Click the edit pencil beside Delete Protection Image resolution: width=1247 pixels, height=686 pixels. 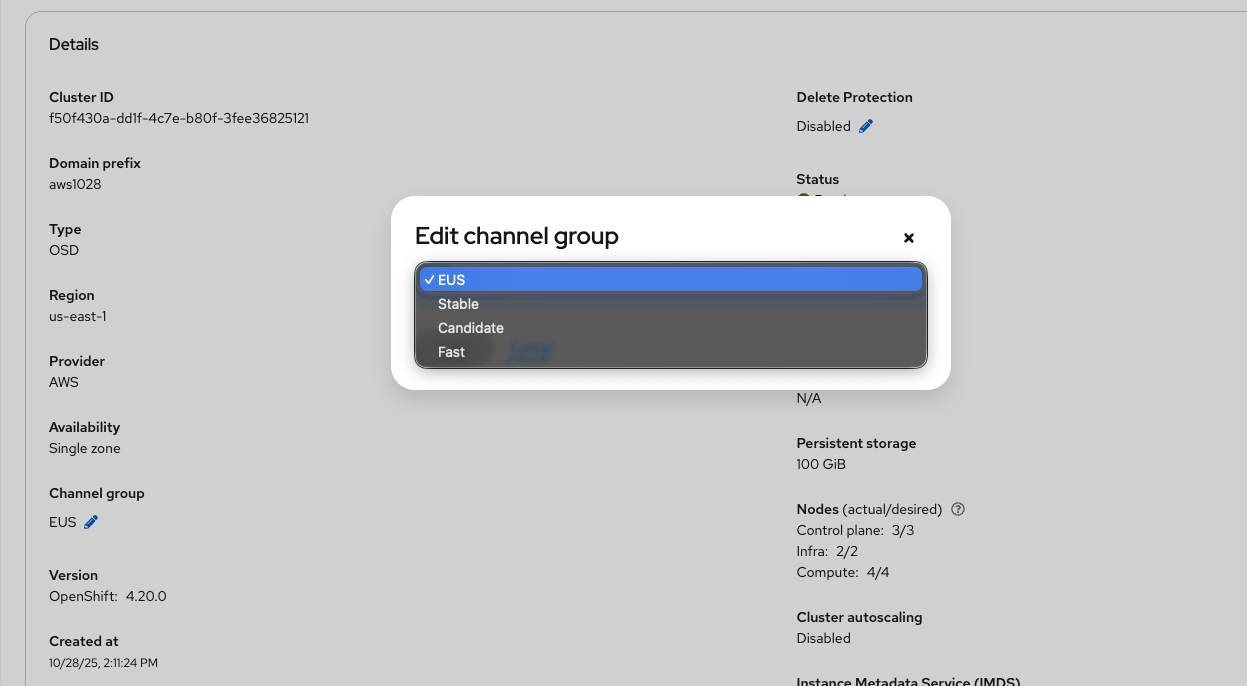(x=866, y=126)
